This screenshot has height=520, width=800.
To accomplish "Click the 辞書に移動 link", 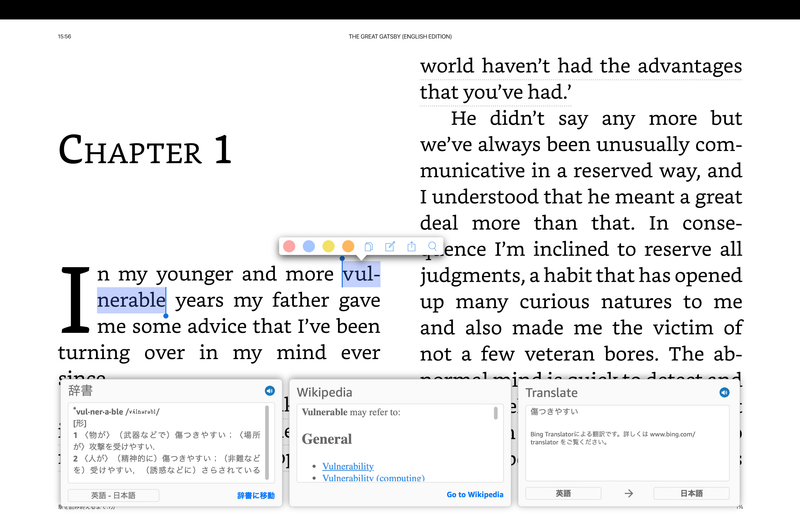I will coord(256,496).
